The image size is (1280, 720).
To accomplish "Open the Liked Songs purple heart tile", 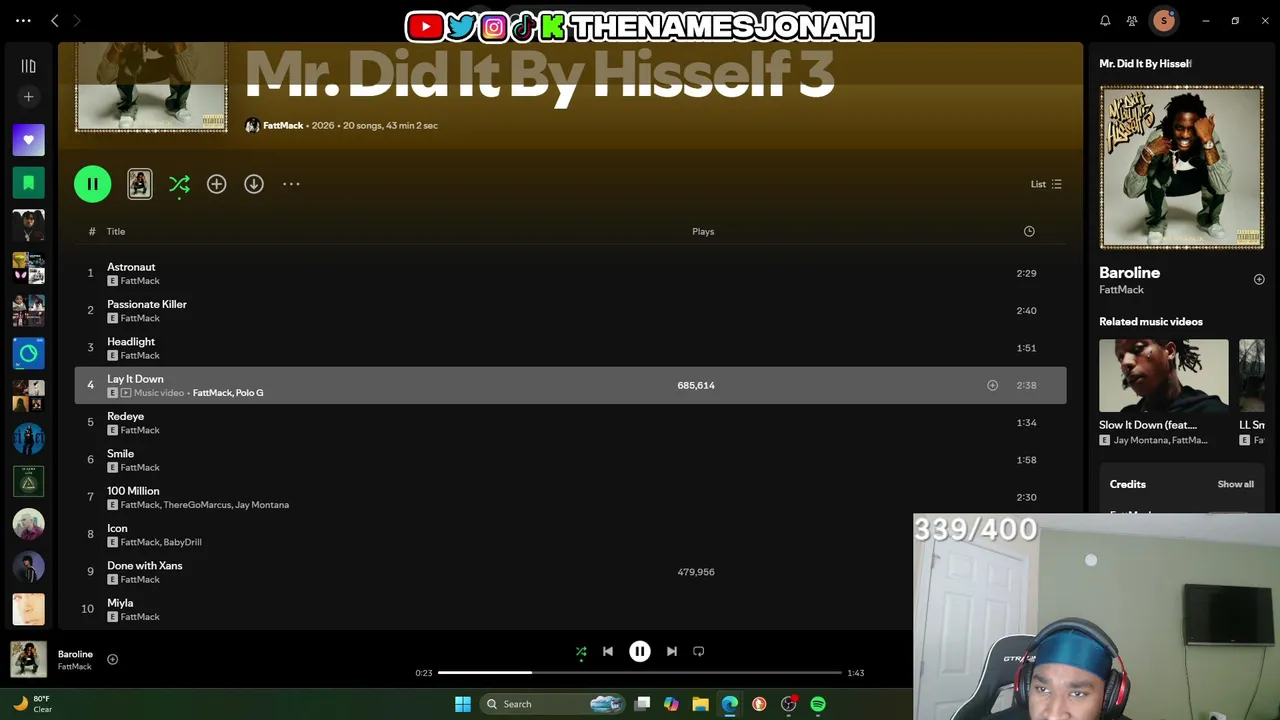I will 28,140.
